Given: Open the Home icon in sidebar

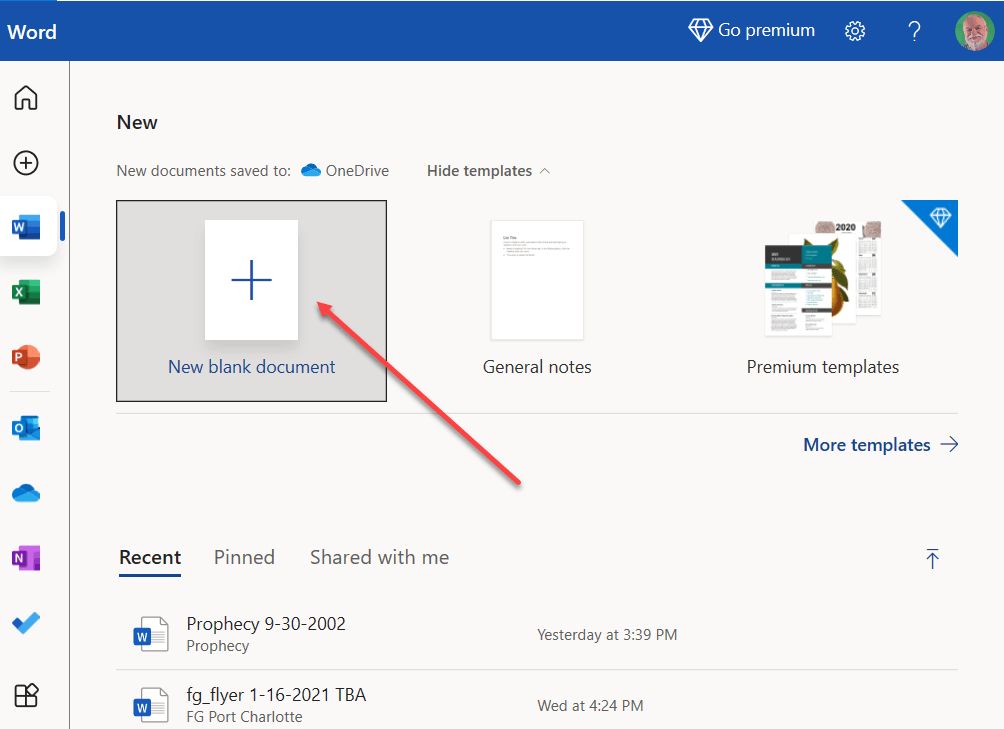Looking at the screenshot, I should pyautogui.click(x=26, y=98).
